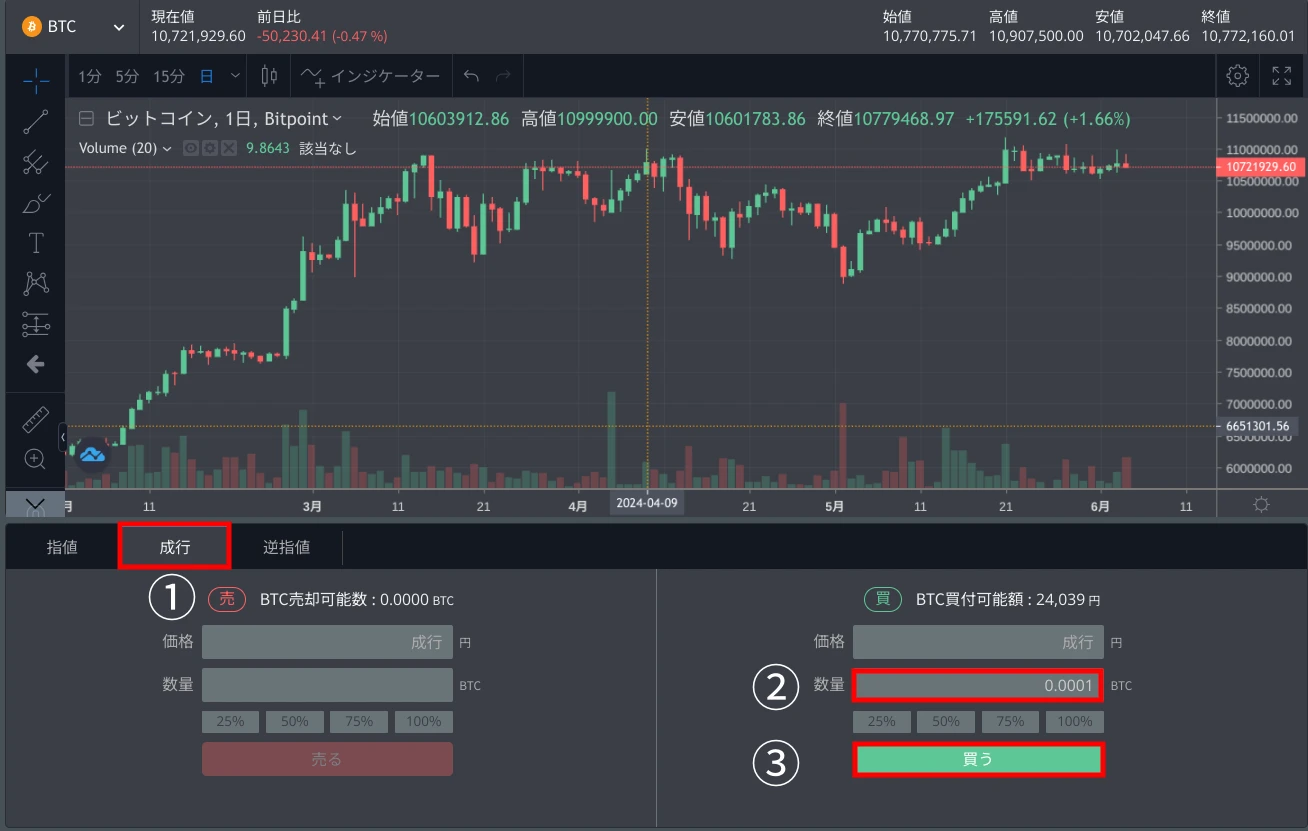1308x831 pixels.
Task: Select the 1分 timeframe
Action: (x=90, y=76)
